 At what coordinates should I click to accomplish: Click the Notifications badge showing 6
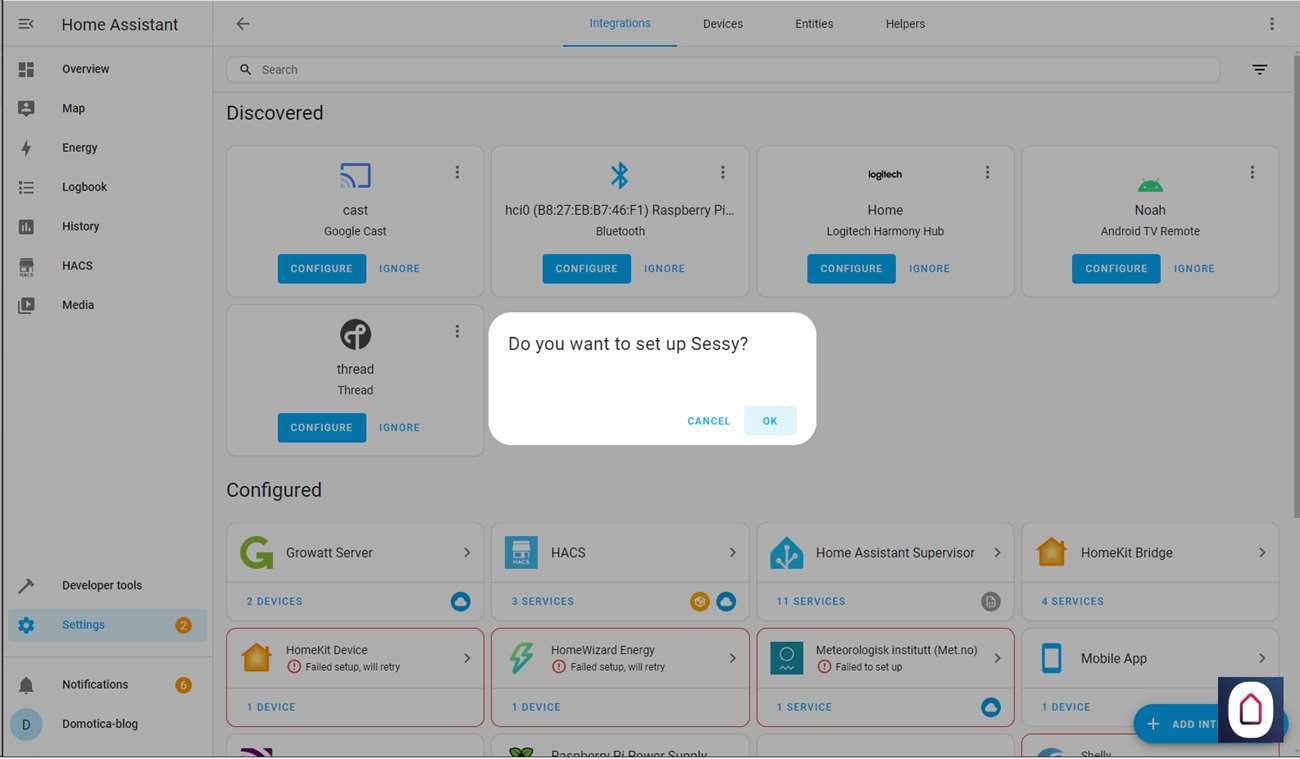tap(183, 685)
